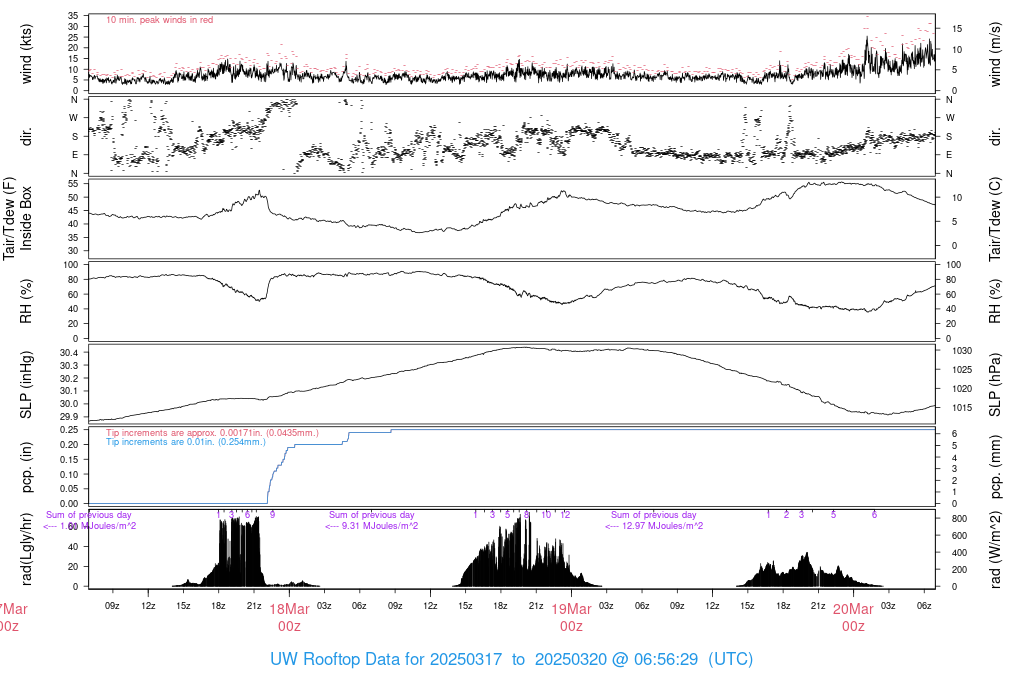Image resolution: width=1024 pixels, height=700 pixels.
Task: Click the '600' tick on the W/m^2 axis
Action: pyautogui.click(x=959, y=535)
